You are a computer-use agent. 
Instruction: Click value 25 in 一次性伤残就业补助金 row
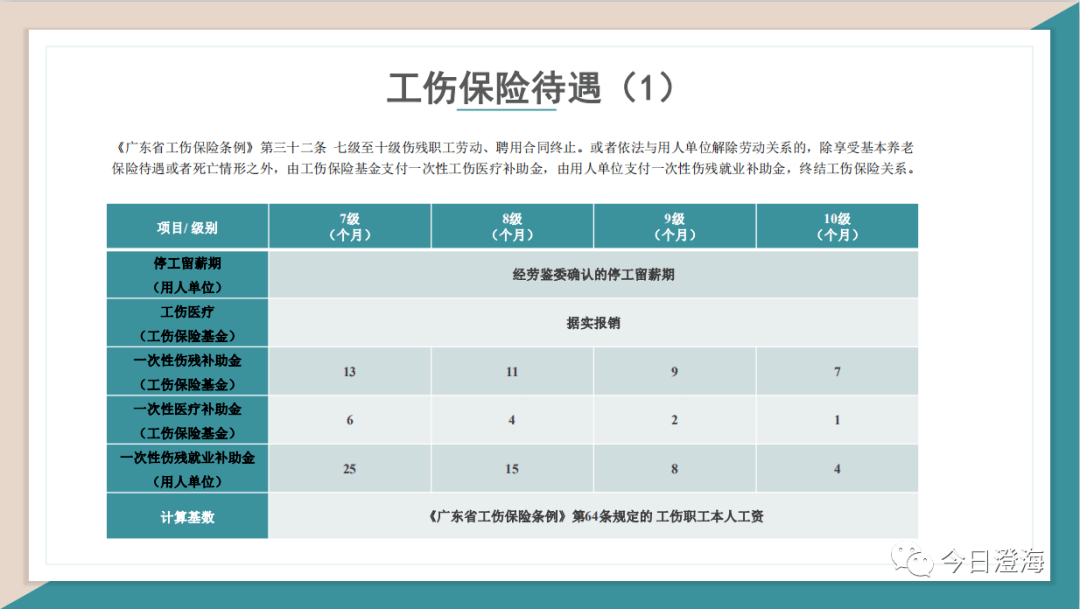(350, 468)
